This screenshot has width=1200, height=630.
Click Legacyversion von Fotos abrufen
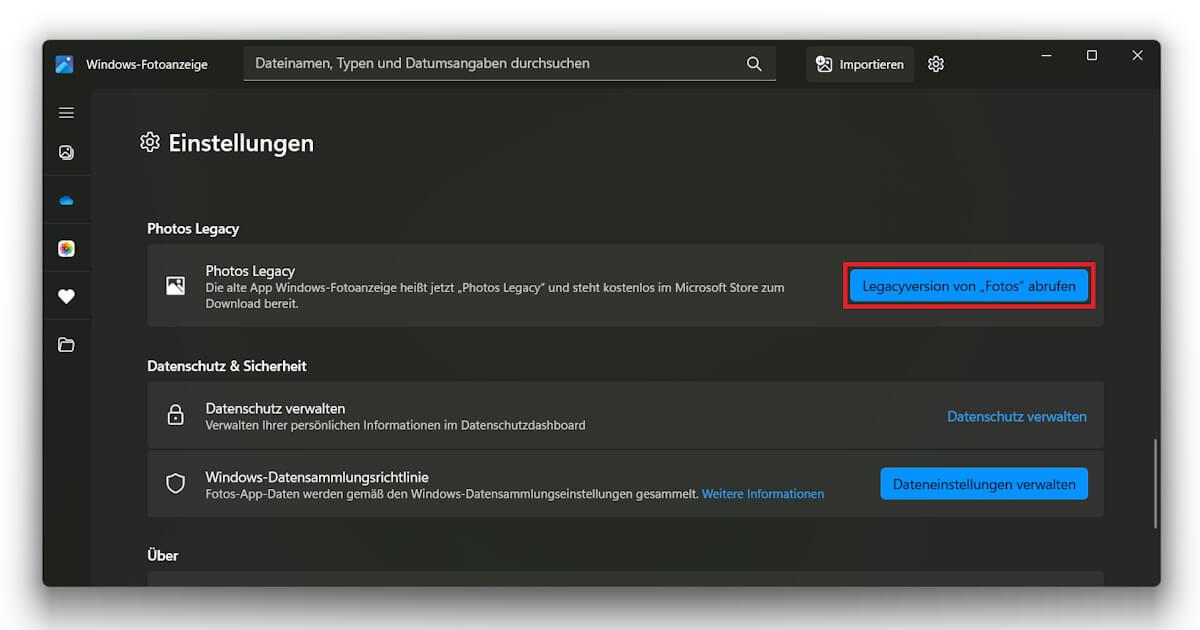click(967, 285)
